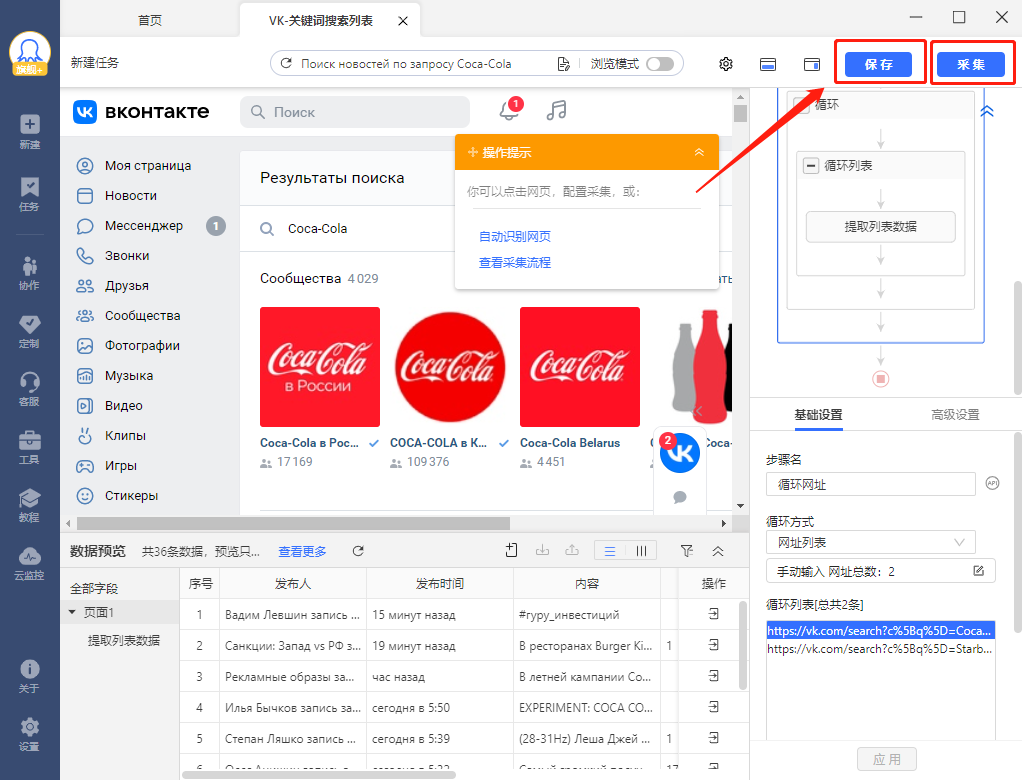Select the VK-关键词搜索列表 tab
The image size is (1022, 780).
321,21
